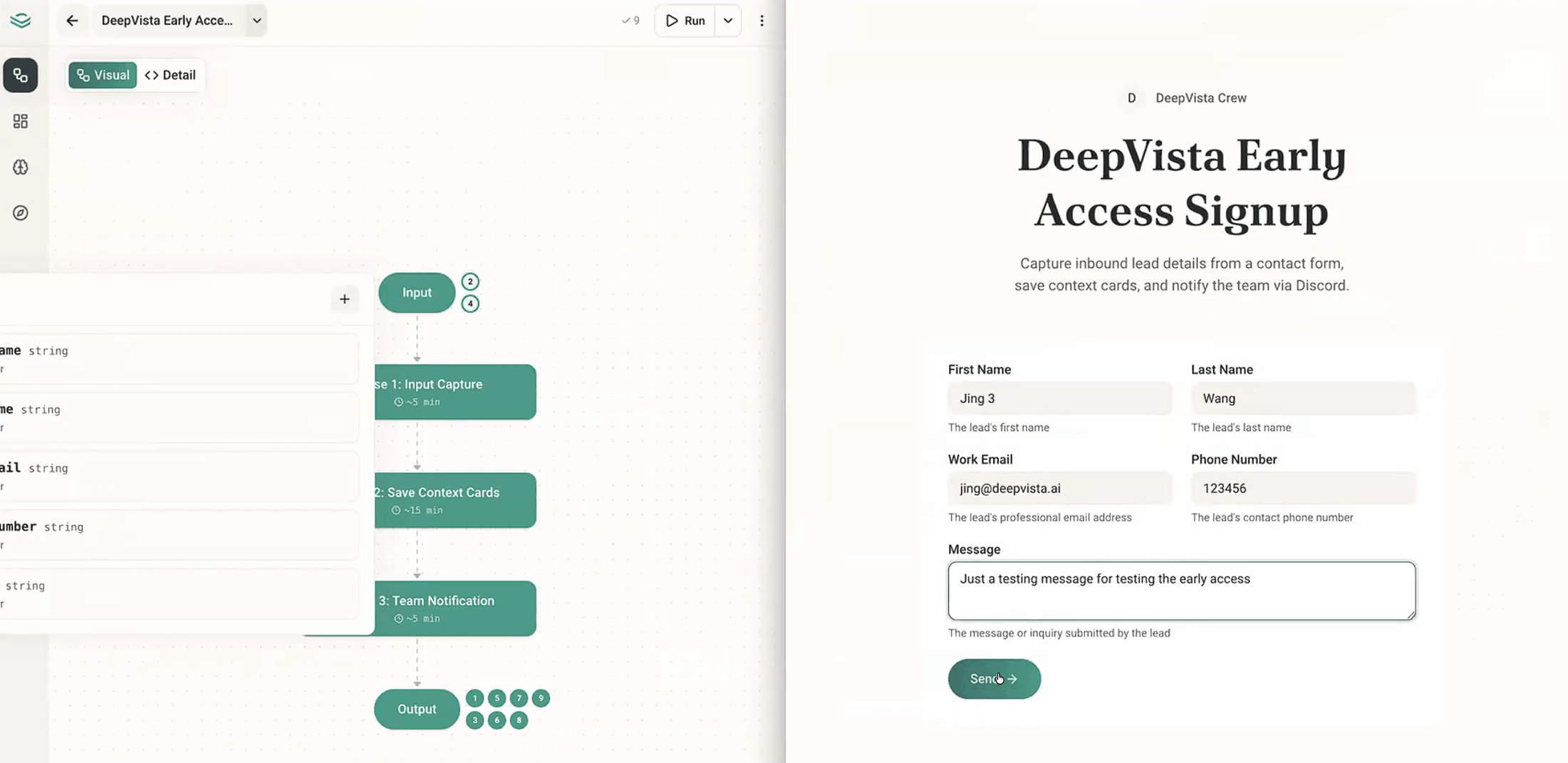Expand the DeepVista Early Access title dropdown
Image resolution: width=1568 pixels, height=763 pixels.
[257, 21]
